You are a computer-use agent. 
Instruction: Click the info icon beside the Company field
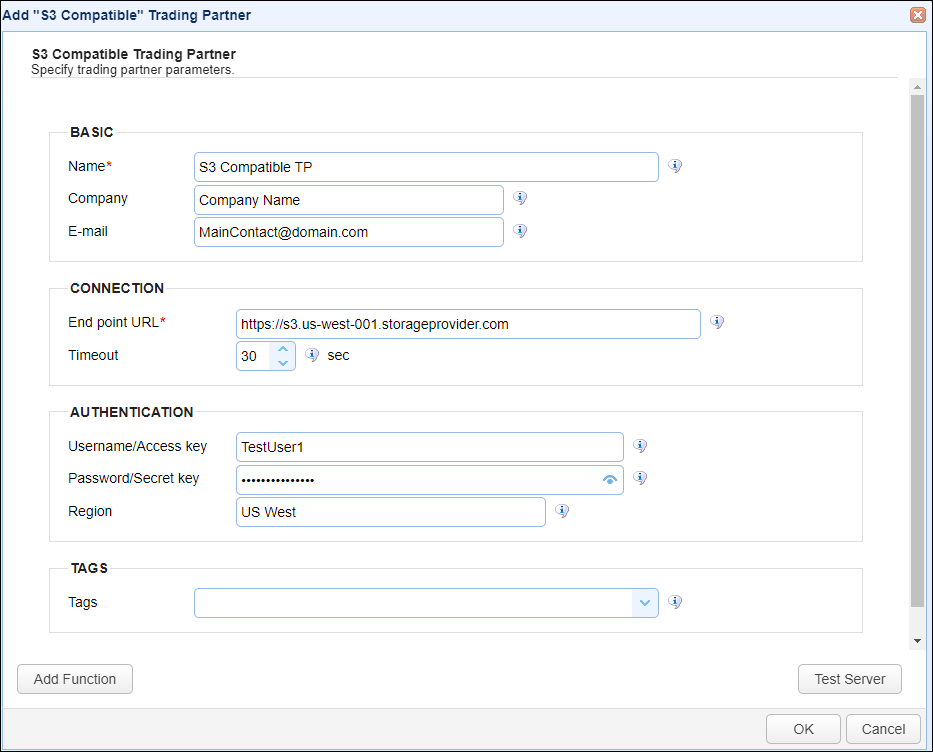coord(520,198)
